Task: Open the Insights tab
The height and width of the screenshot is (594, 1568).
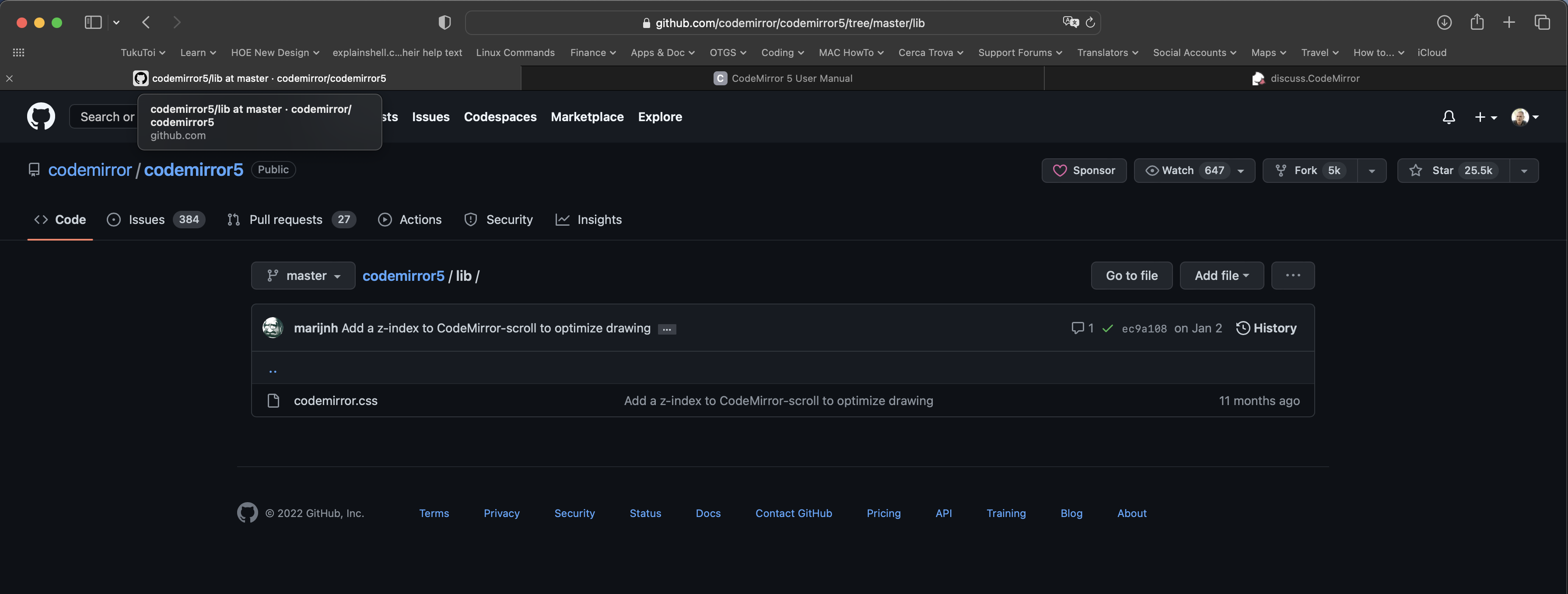Action: [588, 220]
